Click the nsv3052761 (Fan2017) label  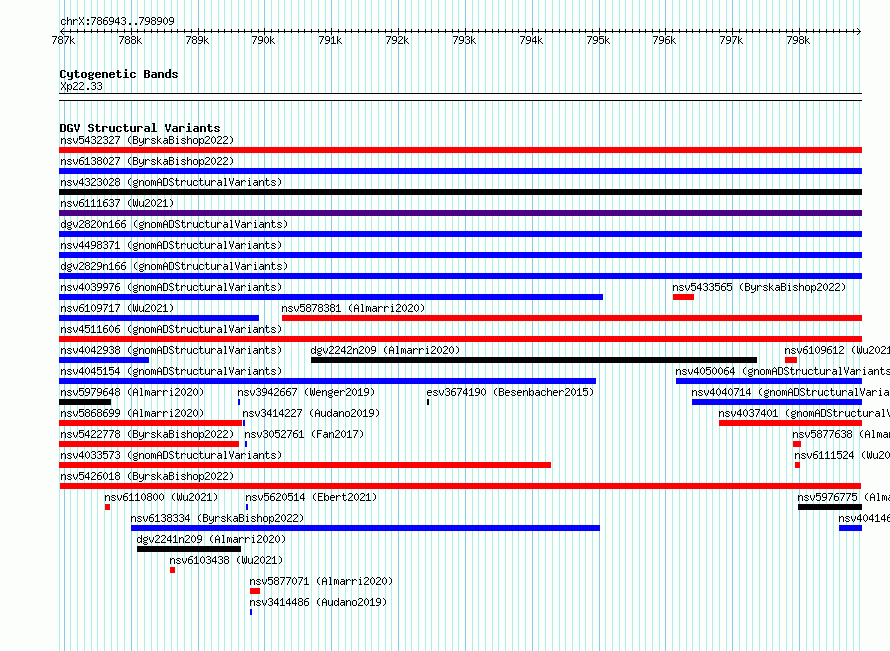pyautogui.click(x=304, y=434)
